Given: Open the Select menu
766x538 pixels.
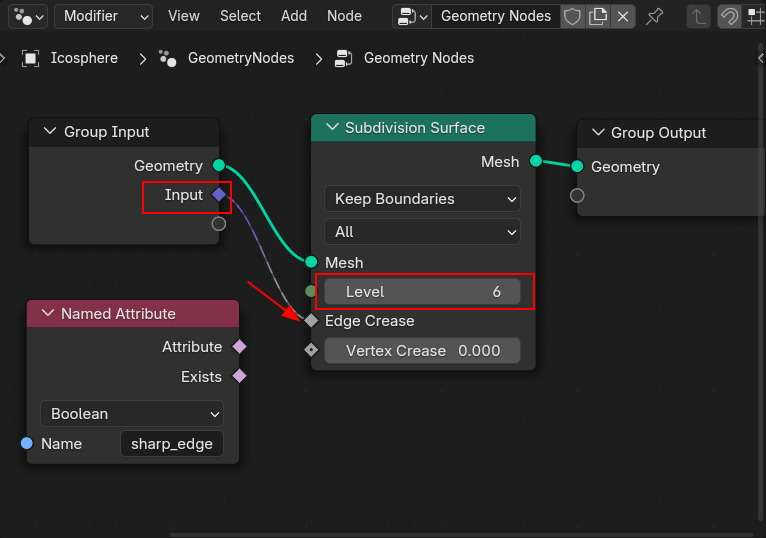Looking at the screenshot, I should coord(240,16).
